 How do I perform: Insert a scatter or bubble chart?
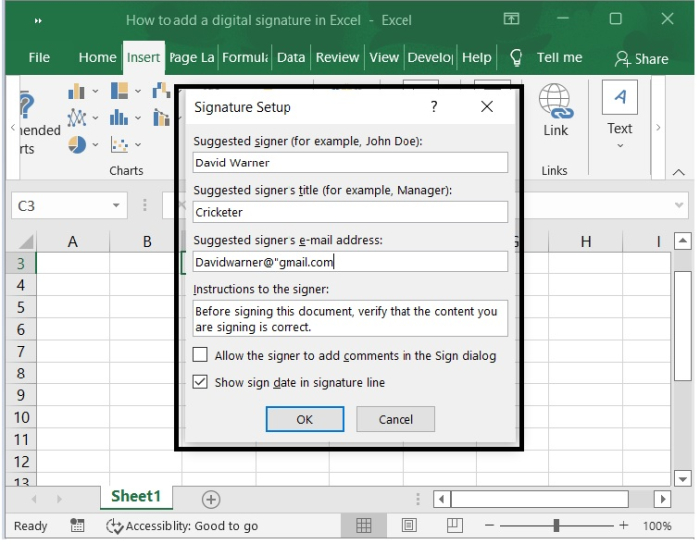[119, 145]
